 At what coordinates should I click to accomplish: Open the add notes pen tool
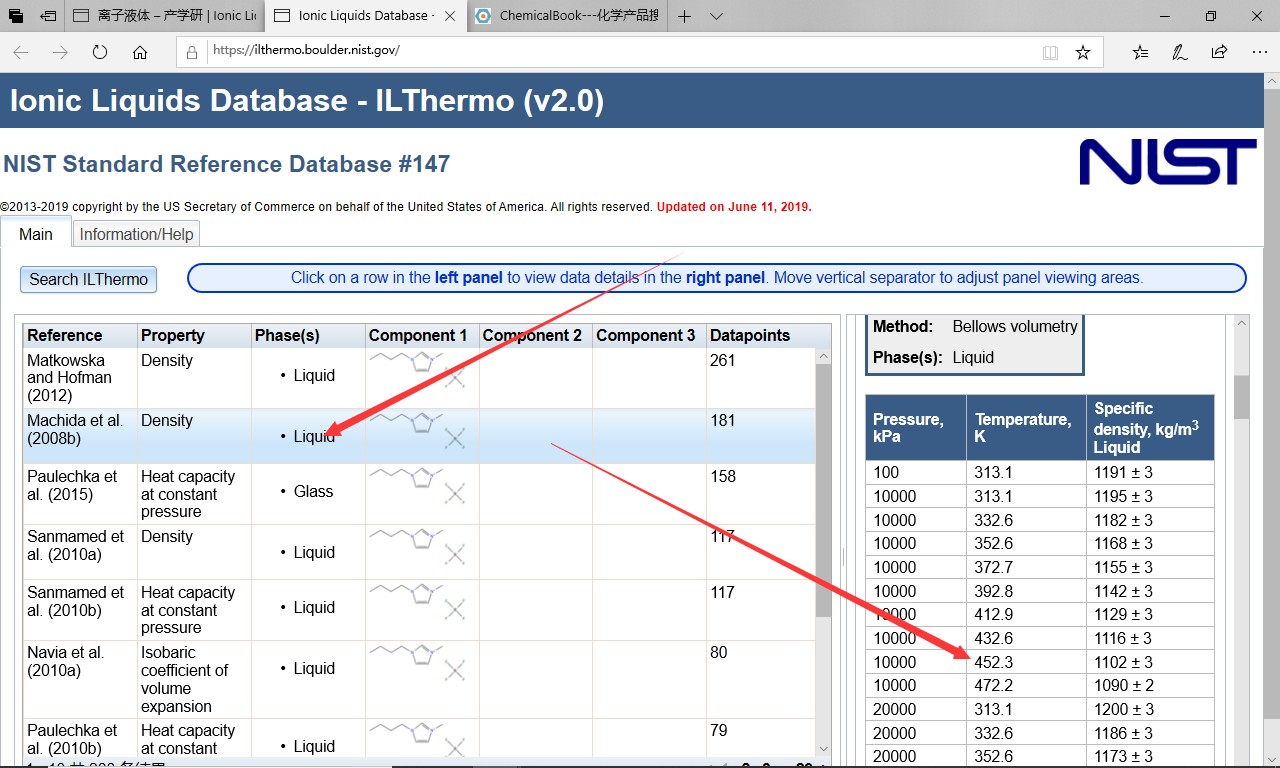(x=1180, y=52)
